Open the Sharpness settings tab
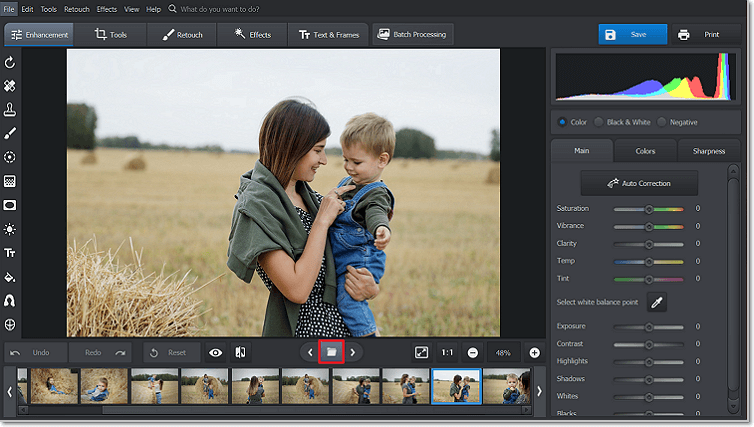 coord(709,151)
